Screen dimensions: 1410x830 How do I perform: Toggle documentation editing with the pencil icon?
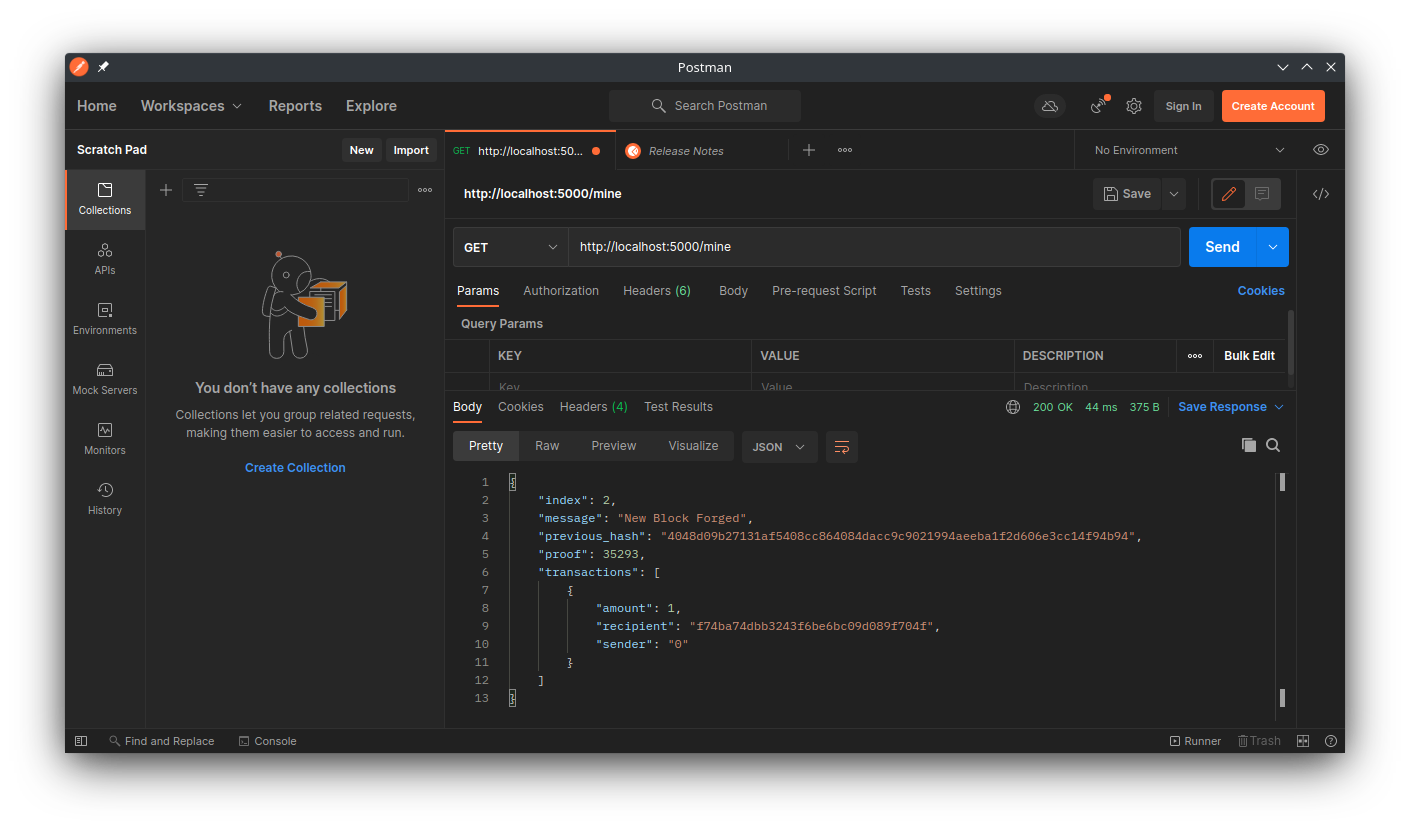1228,193
